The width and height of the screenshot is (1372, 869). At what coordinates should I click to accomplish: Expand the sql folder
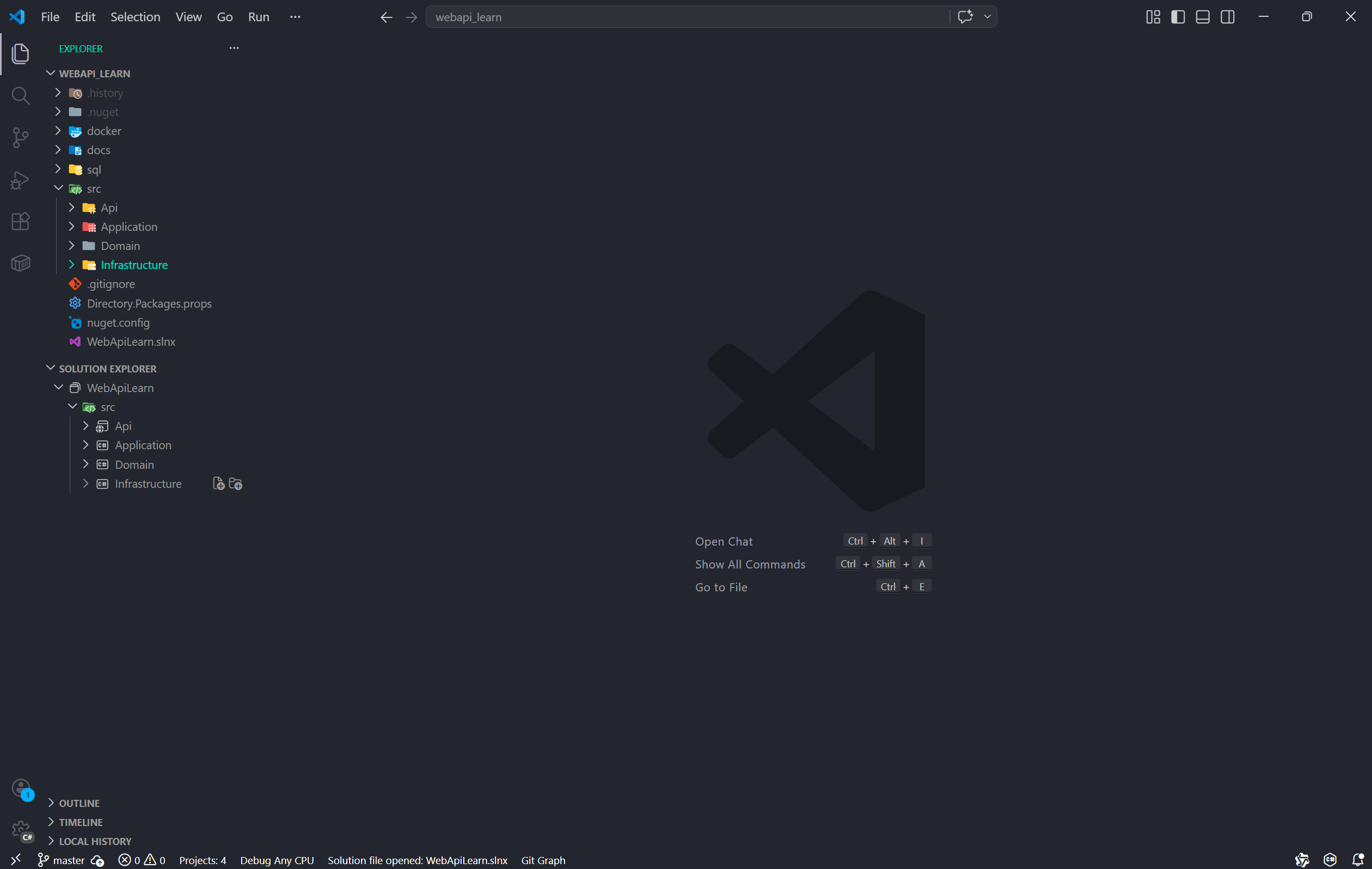point(58,169)
